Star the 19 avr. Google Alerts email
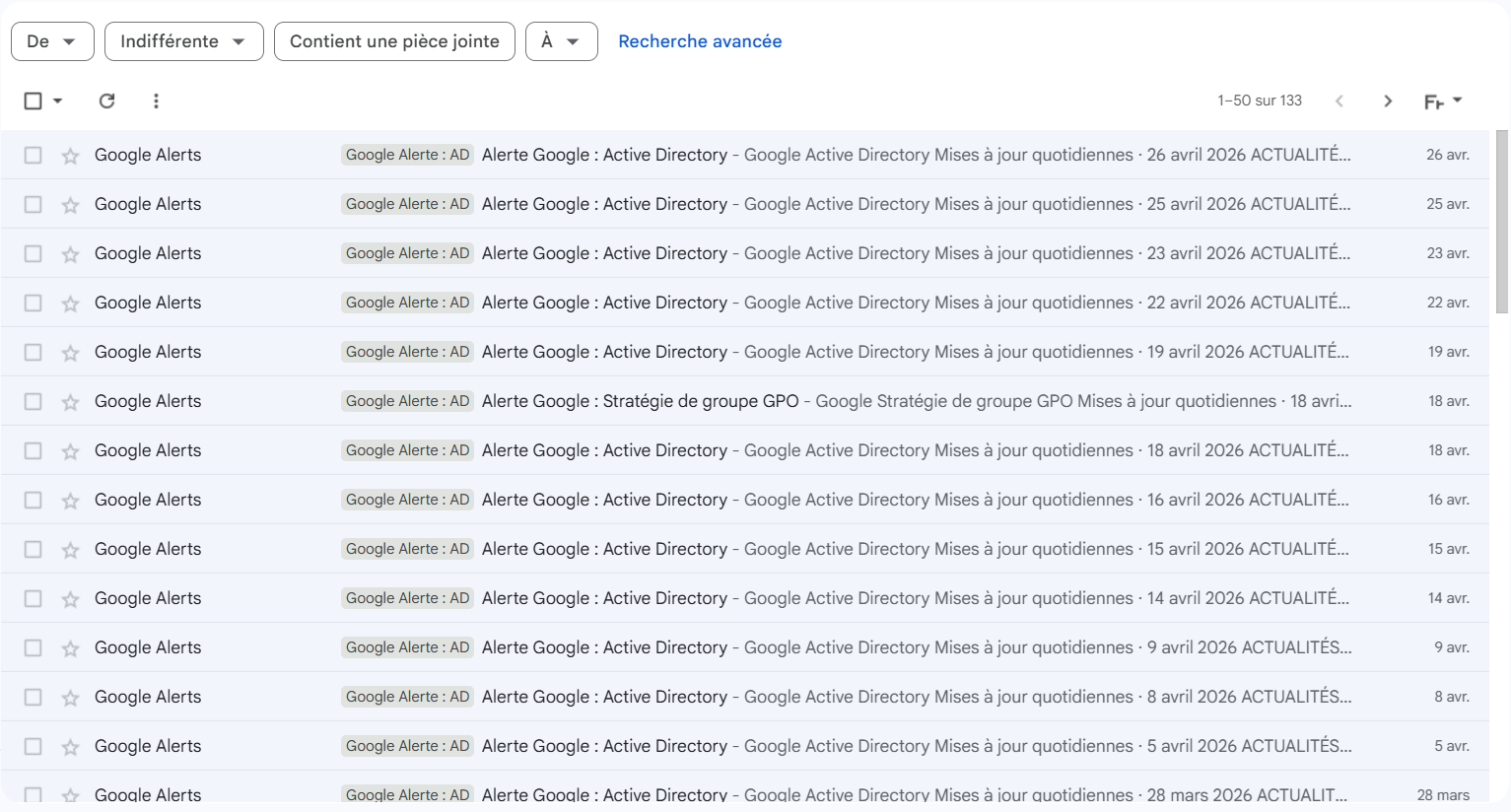Screen dimensions: 1511x812 [x=70, y=353]
